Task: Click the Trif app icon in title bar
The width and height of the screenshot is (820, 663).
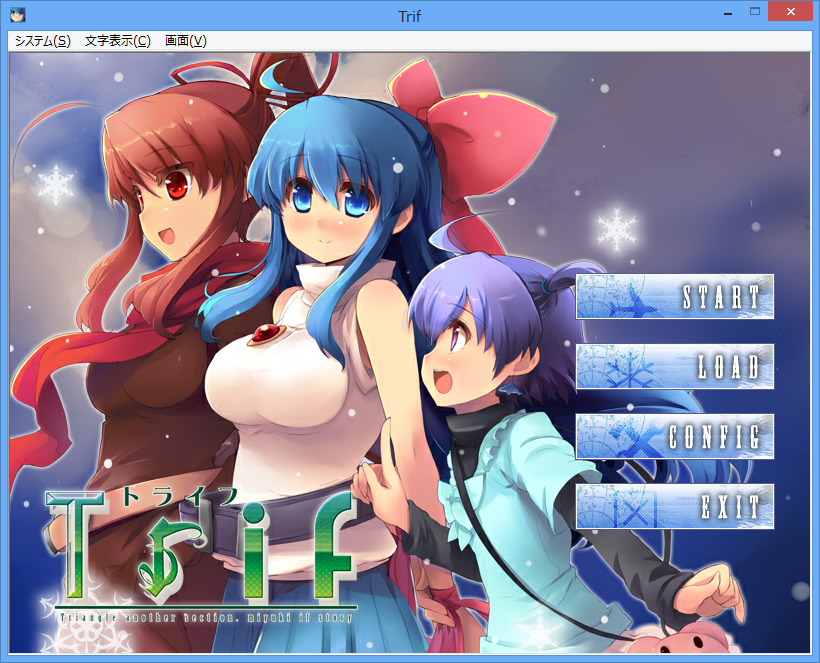Action: coord(18,15)
